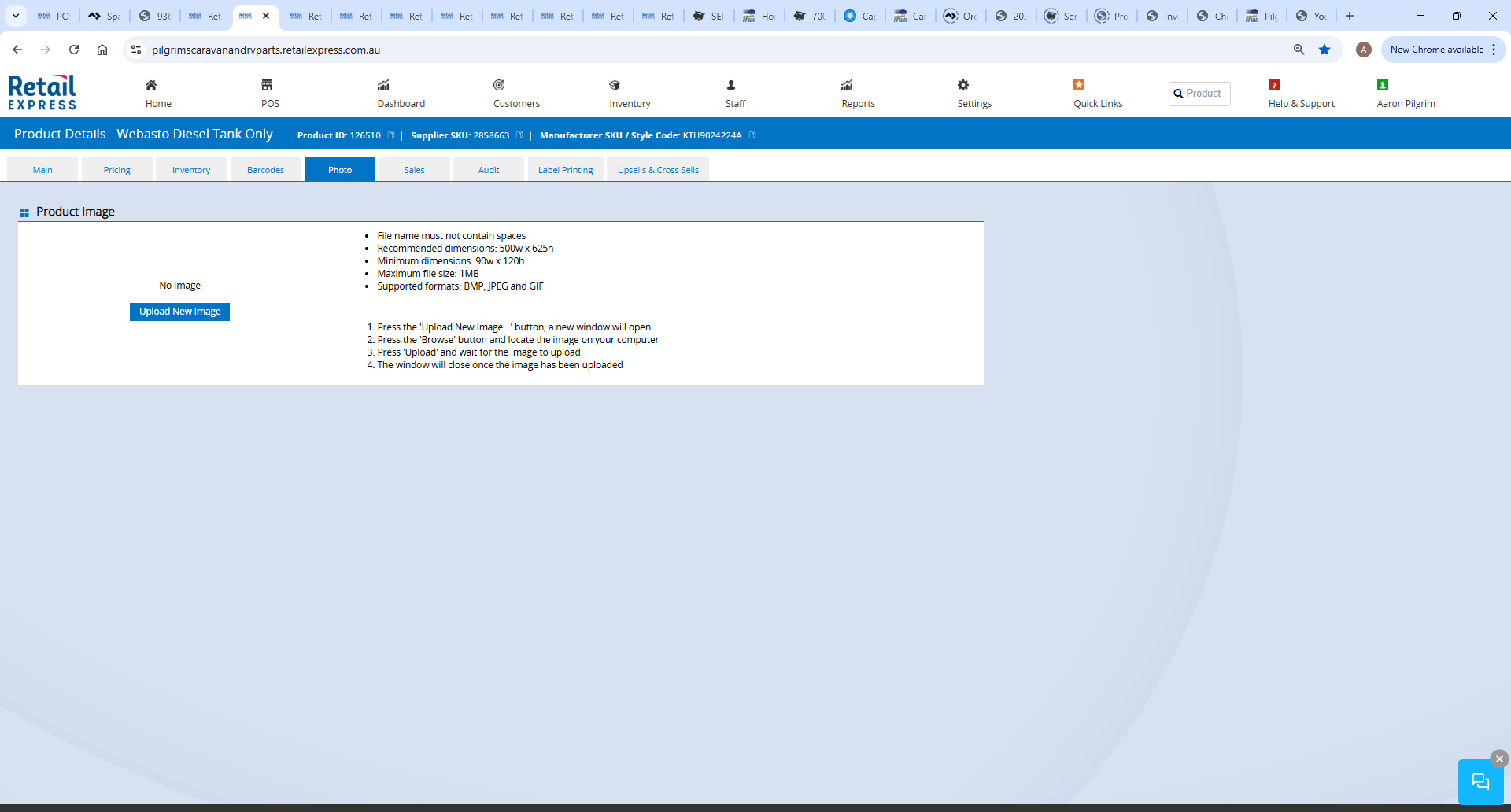The height and width of the screenshot is (812, 1511).
Task: Switch to the Barcodes tab
Action: coord(266,170)
